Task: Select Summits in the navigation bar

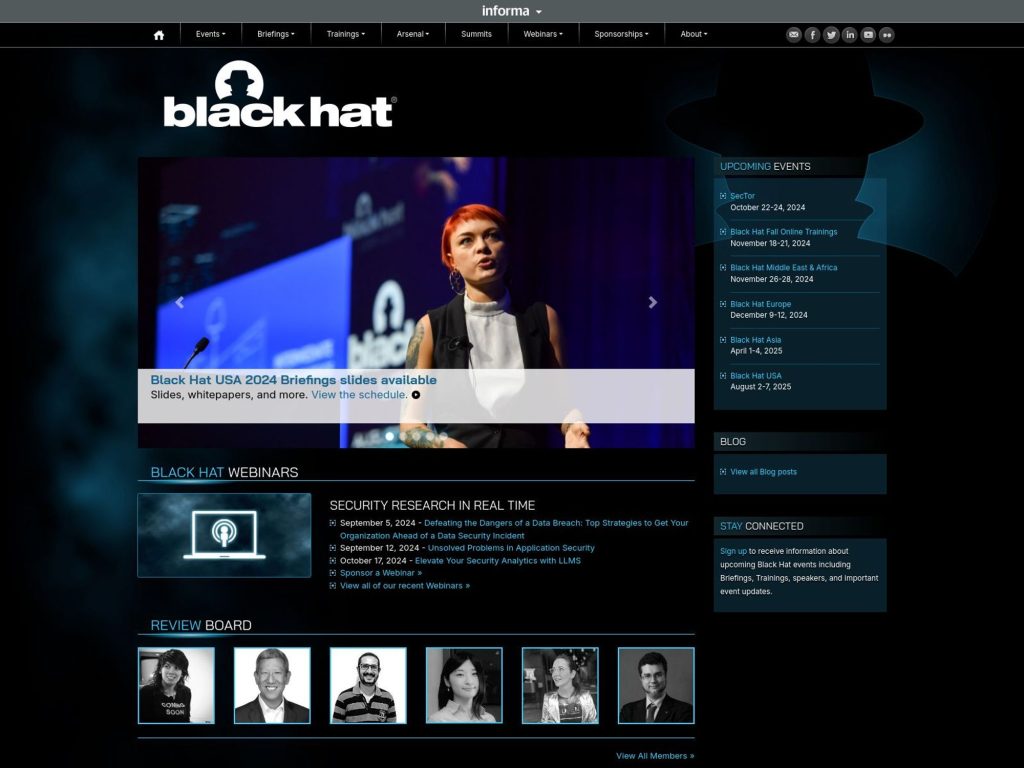Action: (475, 34)
